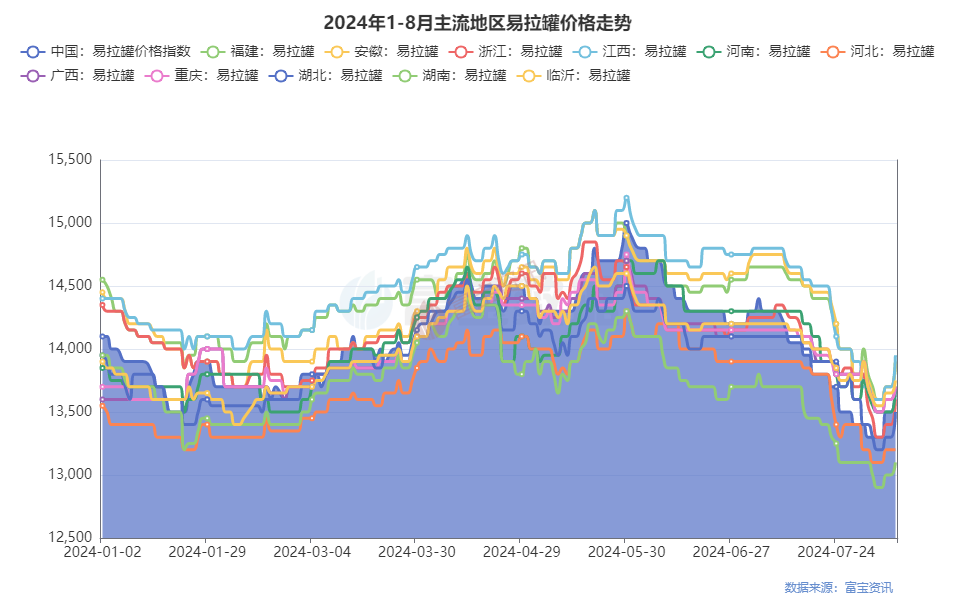955x600 pixels.
Task: Select the 2024-01-02 x-axis date label
Action: click(101, 551)
